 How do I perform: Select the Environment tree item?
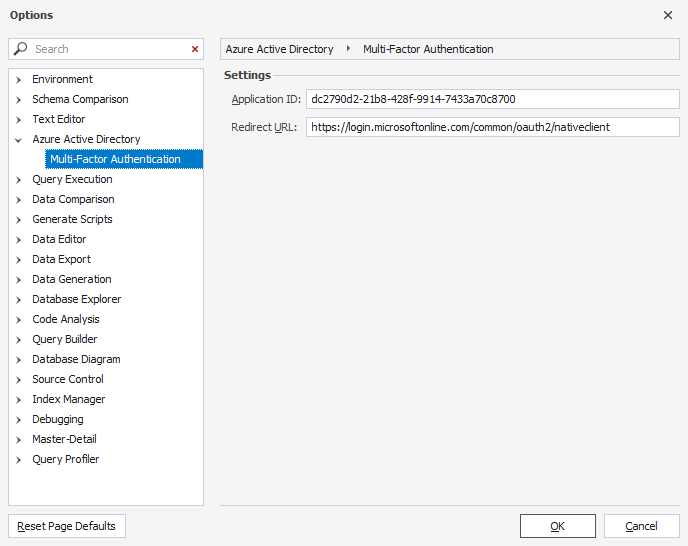pos(62,79)
